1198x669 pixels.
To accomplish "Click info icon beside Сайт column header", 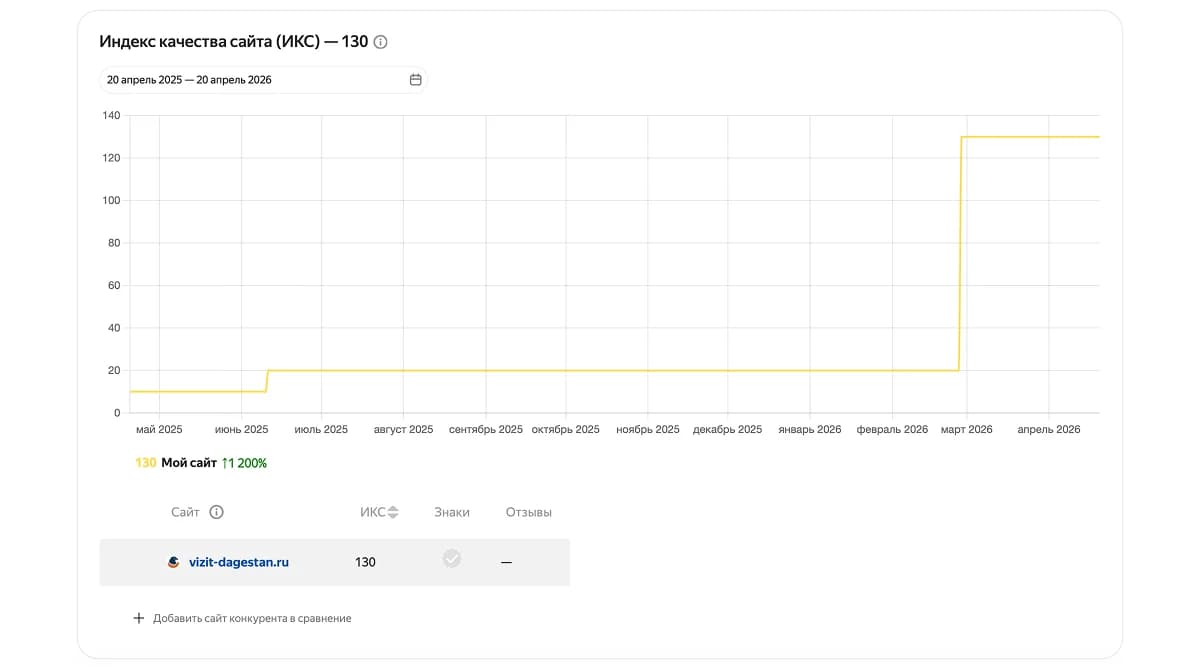I will [x=216, y=512].
